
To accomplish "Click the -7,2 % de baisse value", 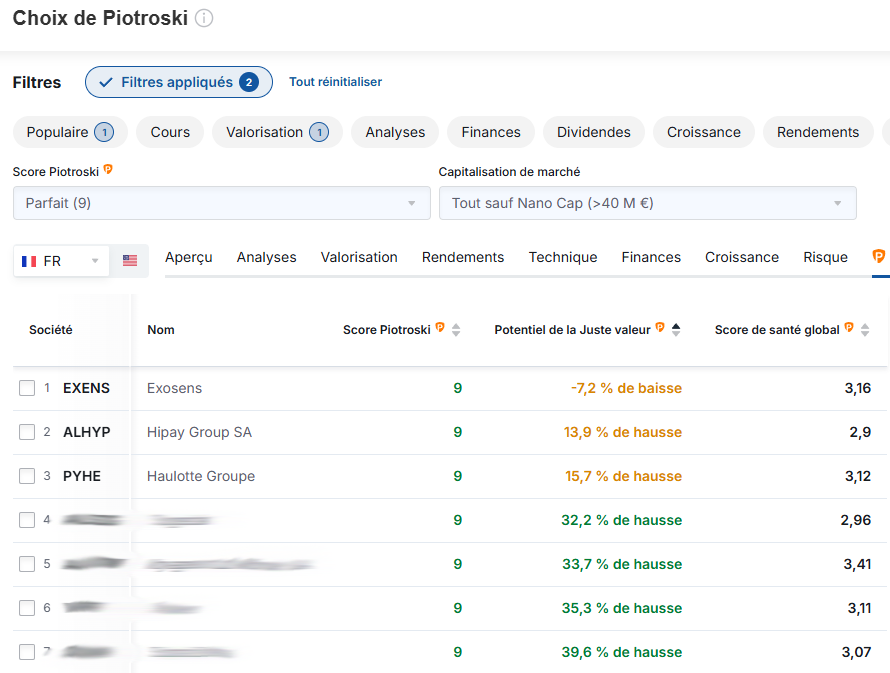I will (x=626, y=388).
